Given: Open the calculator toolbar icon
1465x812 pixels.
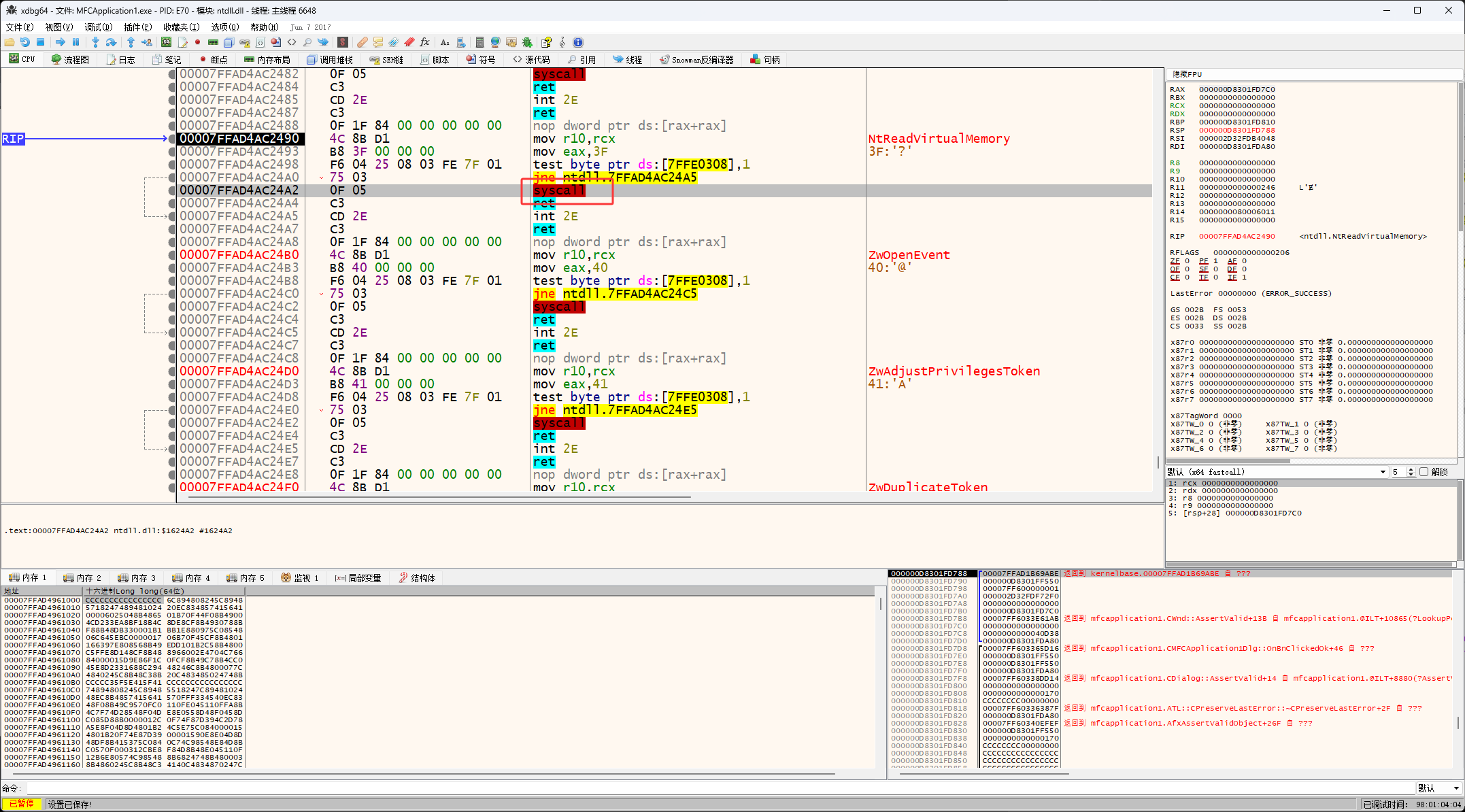Looking at the screenshot, I should 479,42.
